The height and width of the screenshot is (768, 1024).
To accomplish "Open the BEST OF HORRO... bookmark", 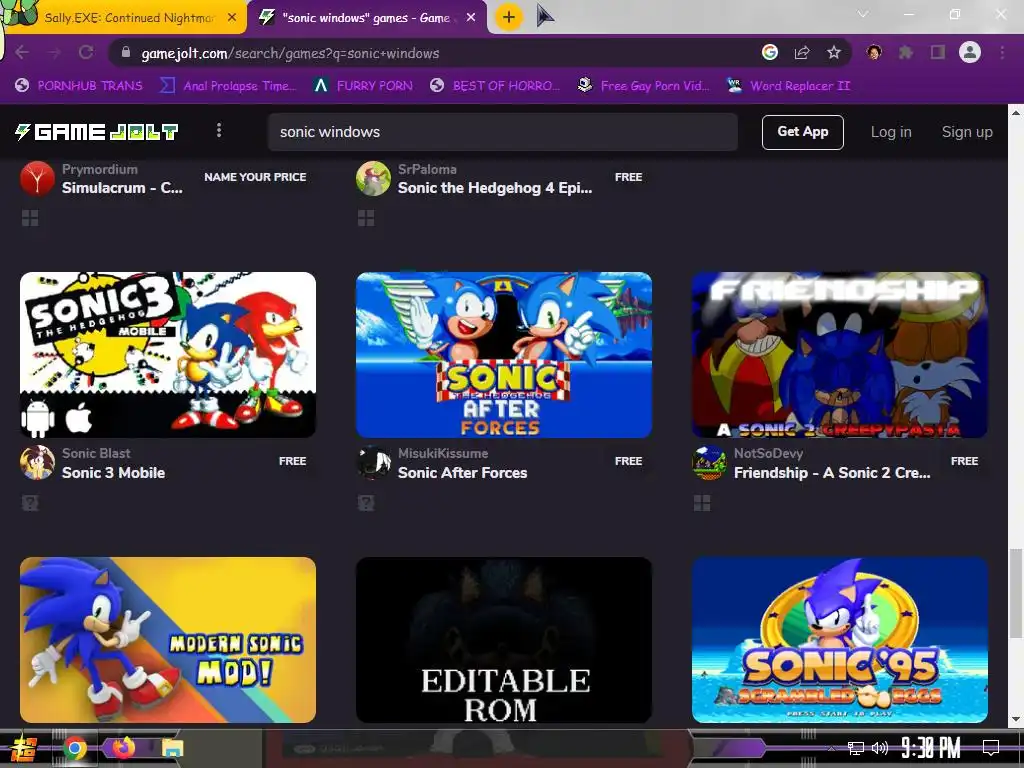I will (x=495, y=86).
